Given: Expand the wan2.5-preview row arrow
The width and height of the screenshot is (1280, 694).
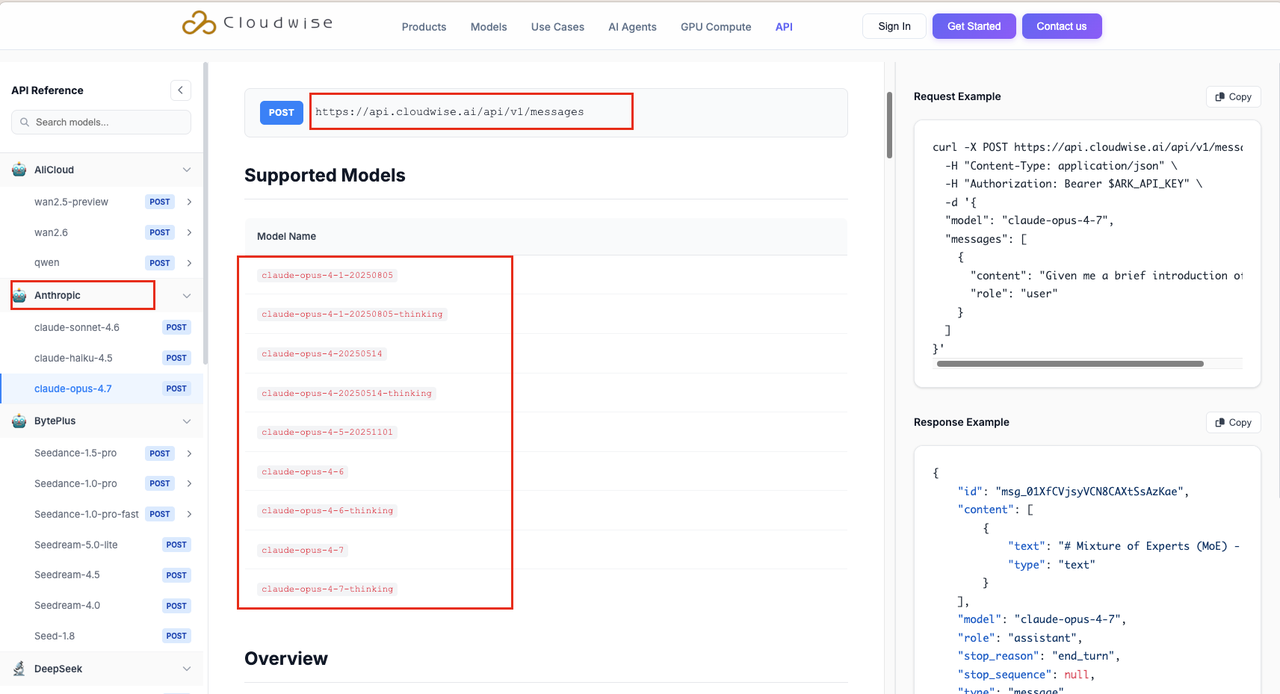Looking at the screenshot, I should 189,202.
